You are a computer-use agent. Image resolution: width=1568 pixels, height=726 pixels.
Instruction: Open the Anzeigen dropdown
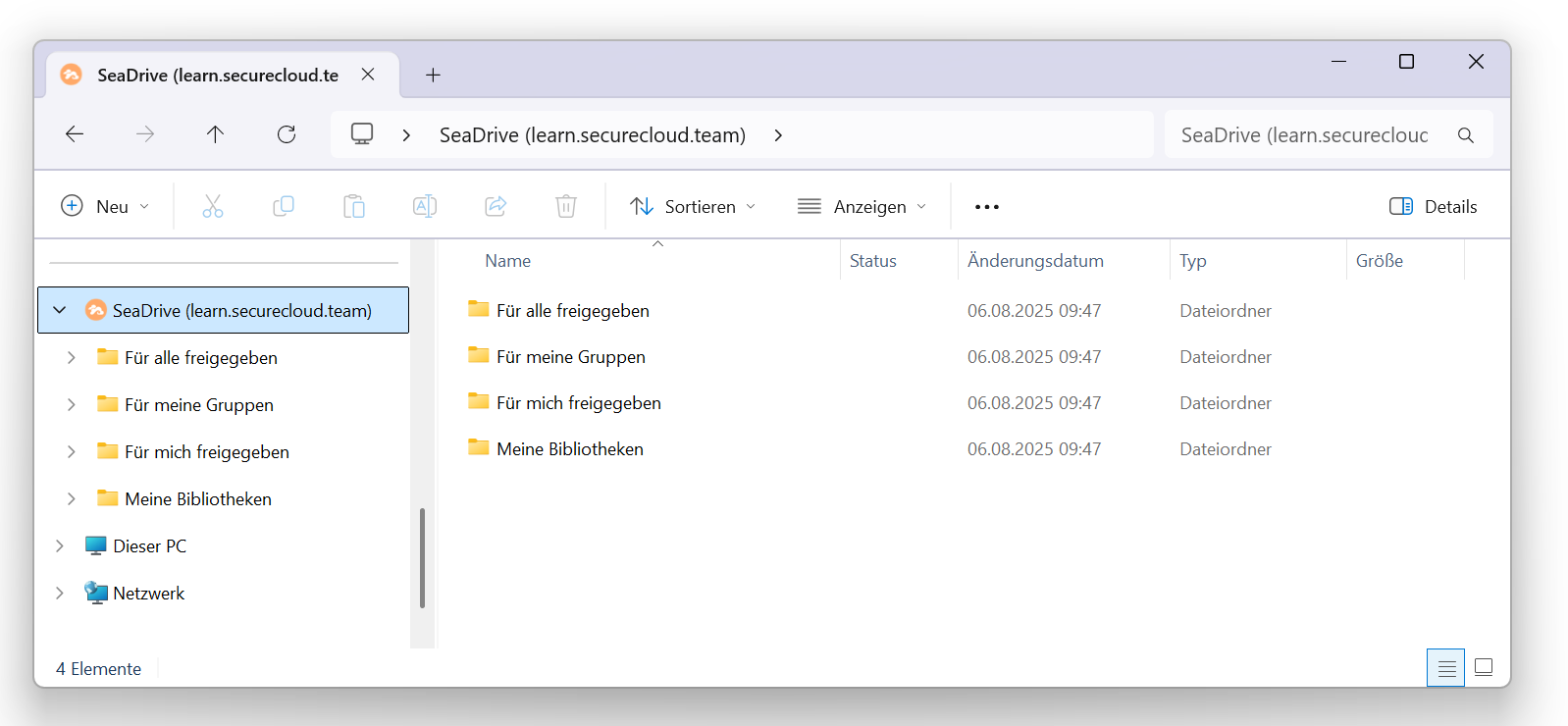click(862, 206)
